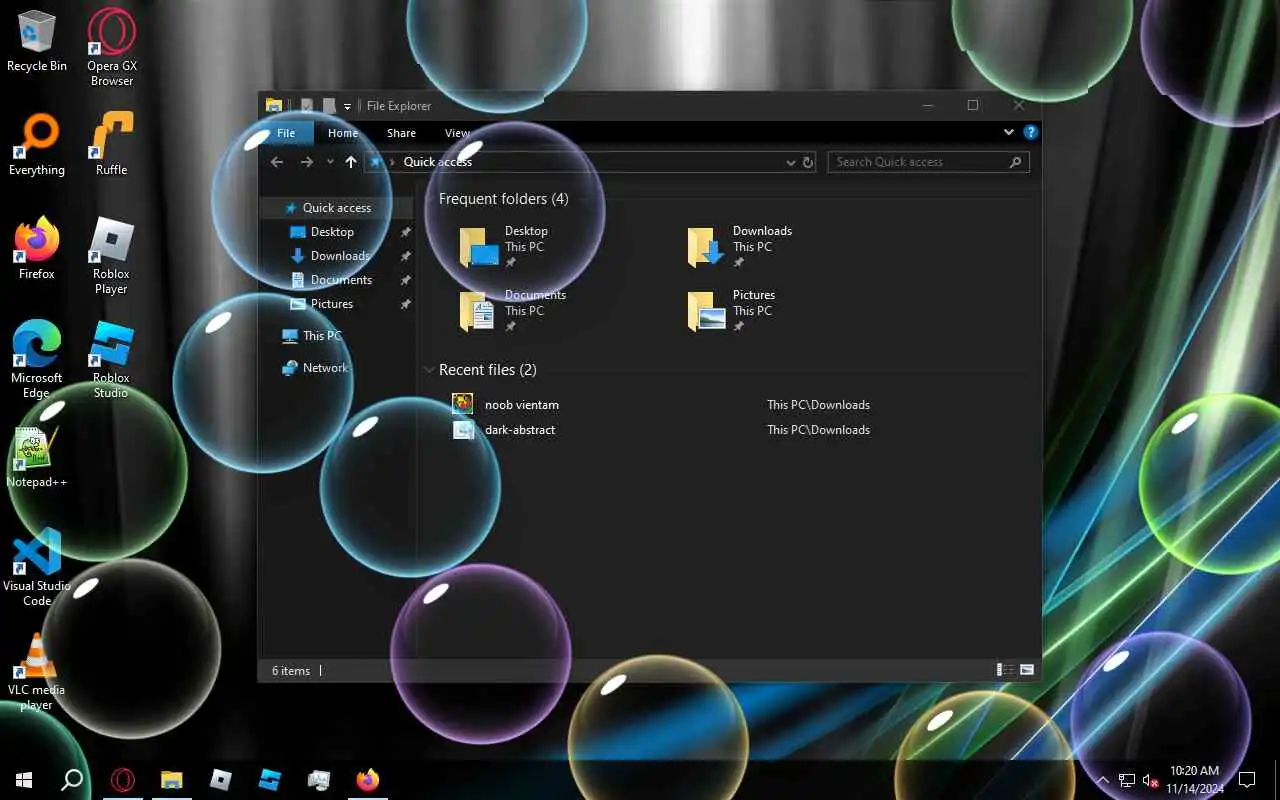The height and width of the screenshot is (800, 1280).
Task: Click the white app taskbar icon beside Roblox Studio
Action: point(319,780)
